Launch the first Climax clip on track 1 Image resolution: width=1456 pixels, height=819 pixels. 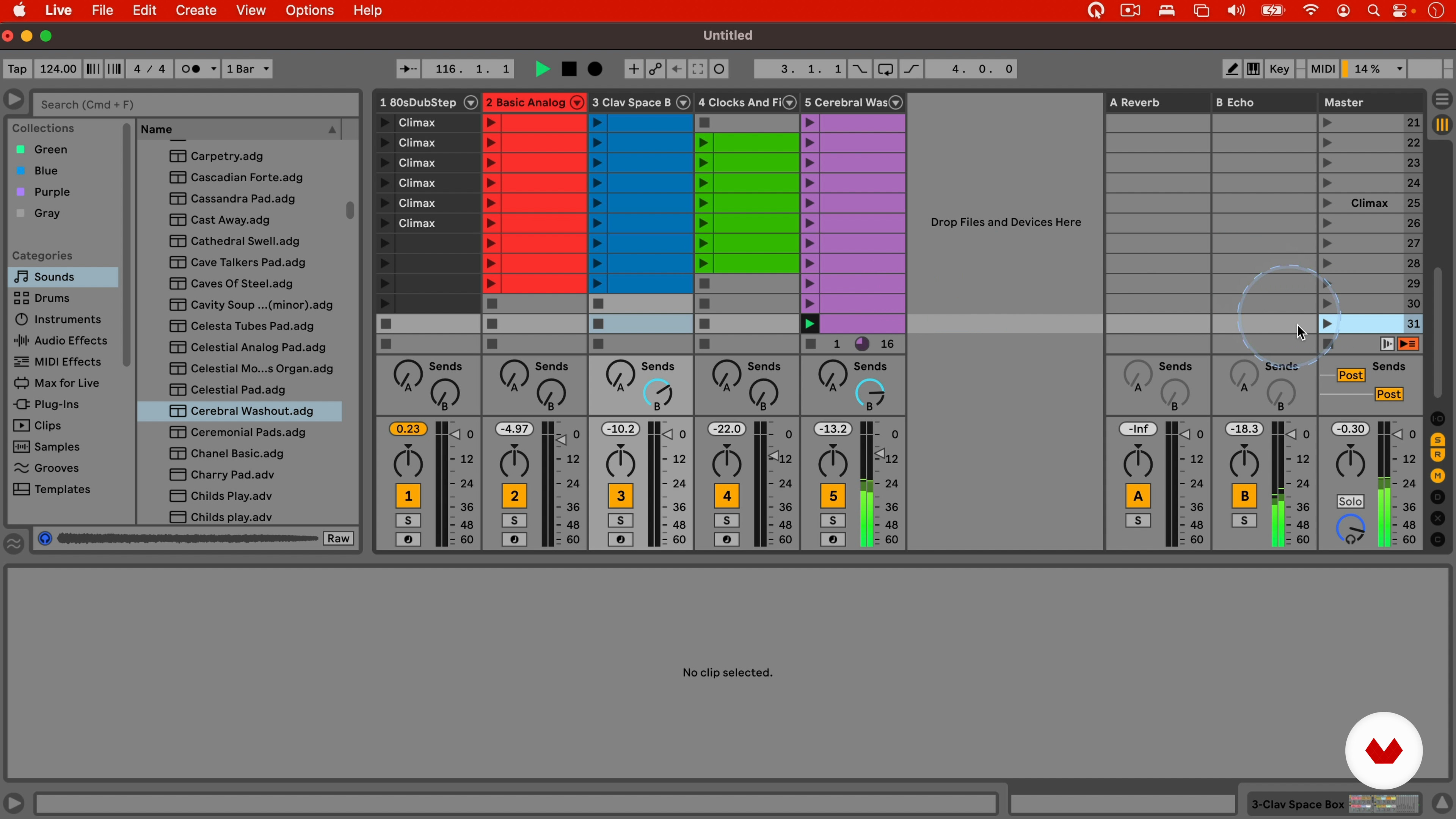[x=385, y=122]
